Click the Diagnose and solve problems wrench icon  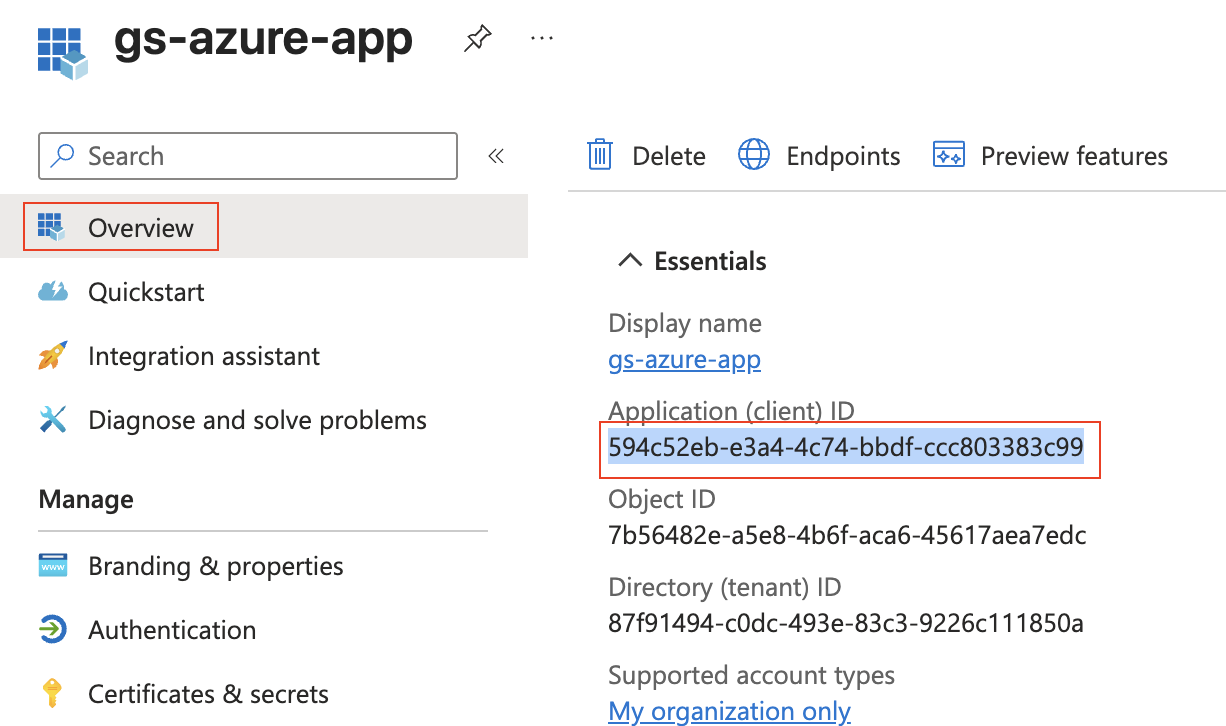point(52,419)
